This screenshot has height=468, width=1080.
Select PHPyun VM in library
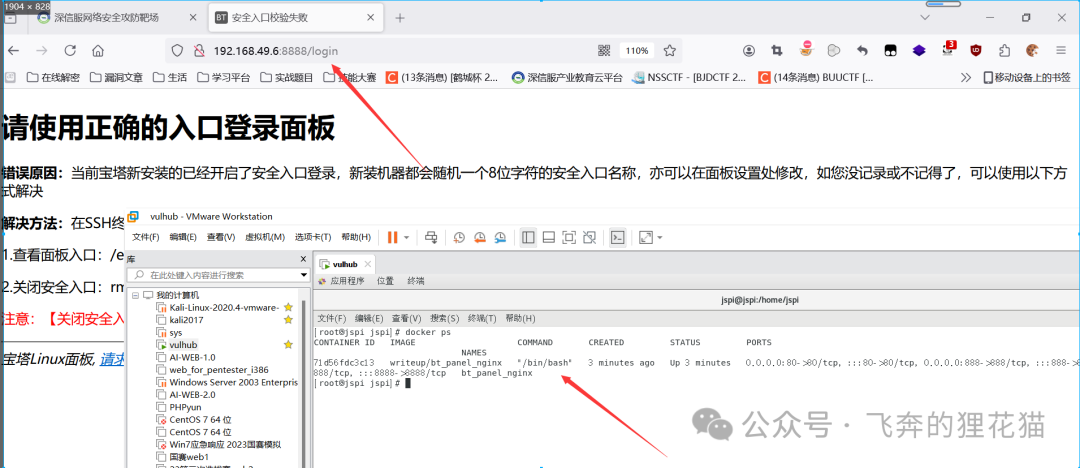tap(185, 407)
